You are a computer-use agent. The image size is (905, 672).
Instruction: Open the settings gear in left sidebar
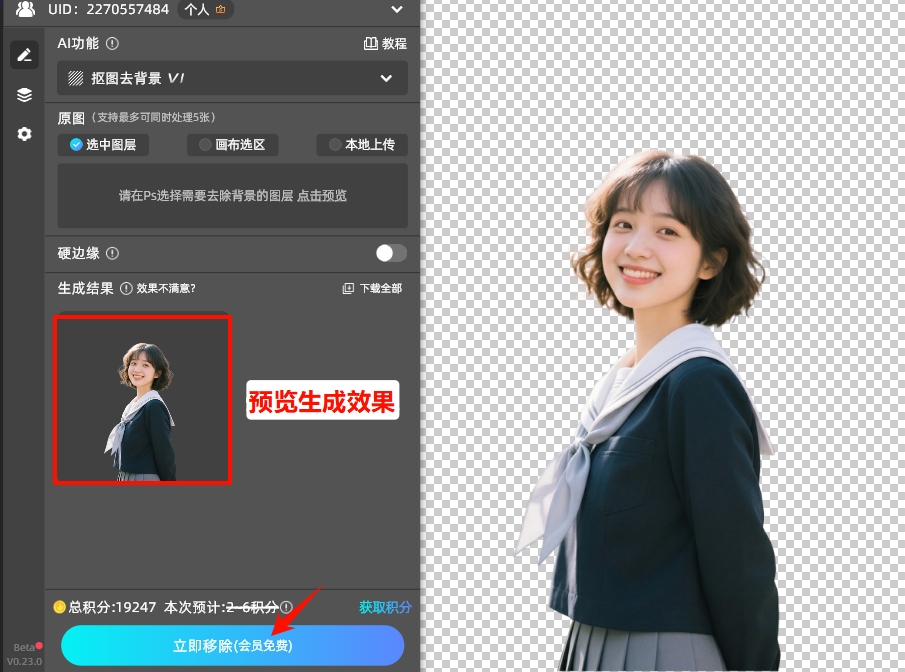24,133
